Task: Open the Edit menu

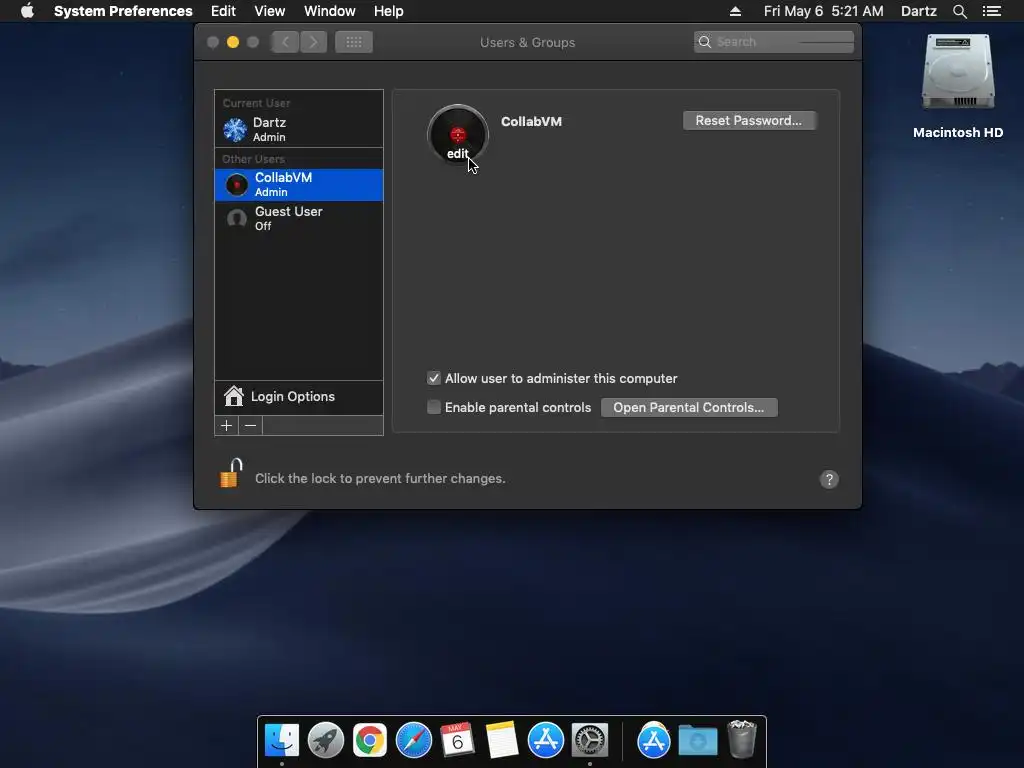Action: pos(223,11)
